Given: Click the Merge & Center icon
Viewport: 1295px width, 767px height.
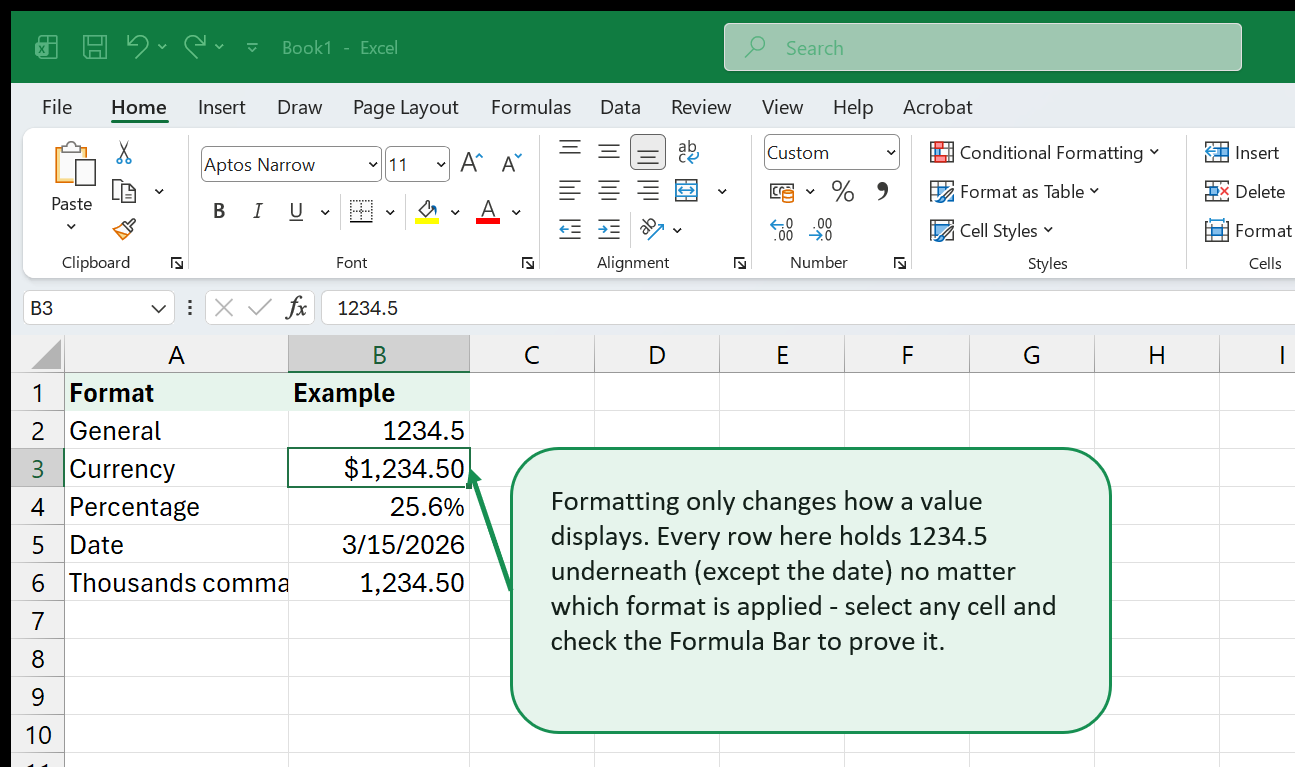Looking at the screenshot, I should 686,190.
